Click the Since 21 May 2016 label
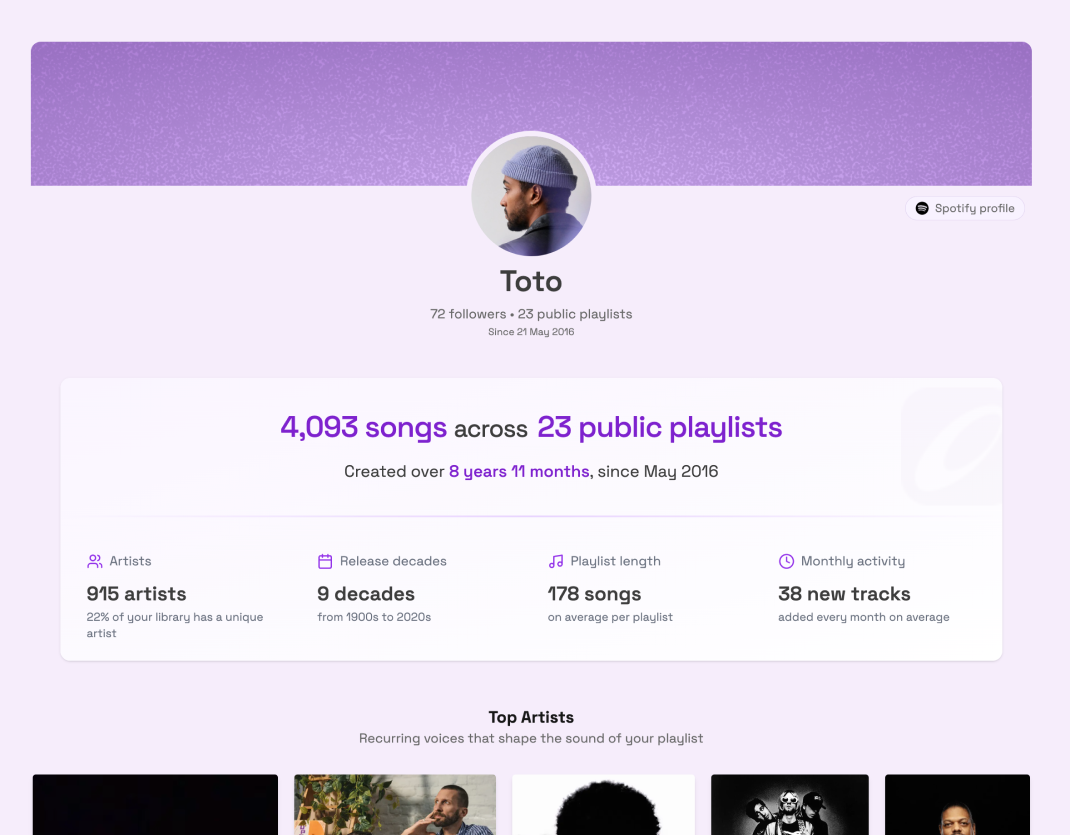This screenshot has width=1070, height=835. (x=531, y=331)
